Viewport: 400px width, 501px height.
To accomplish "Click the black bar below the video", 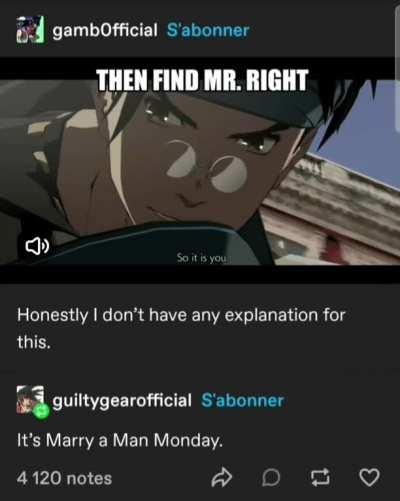I will click(x=200, y=274).
